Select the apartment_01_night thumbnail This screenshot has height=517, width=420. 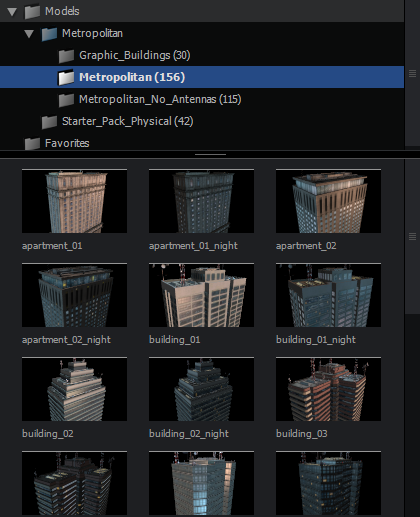(x=201, y=201)
